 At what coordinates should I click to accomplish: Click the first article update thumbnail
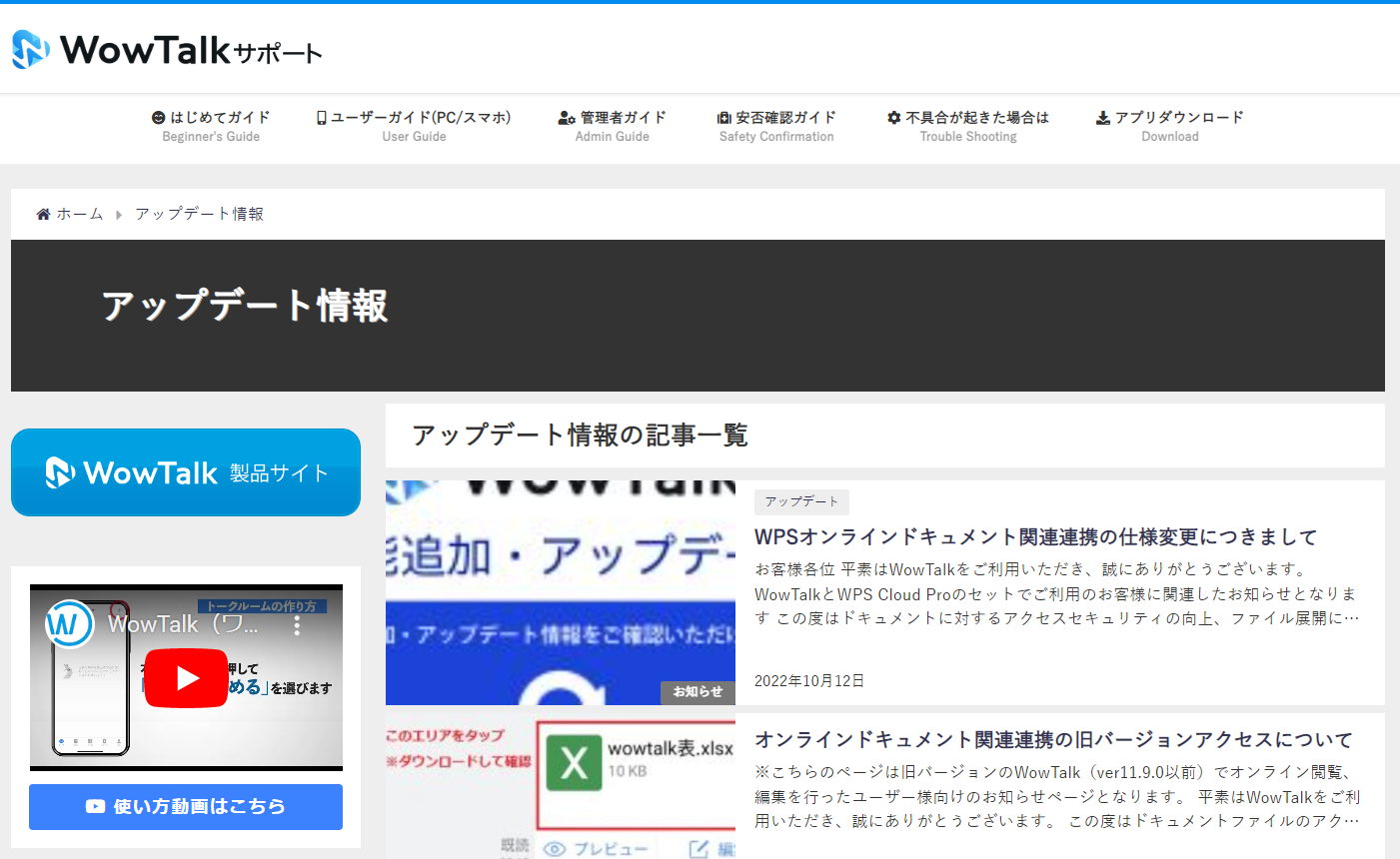pyautogui.click(x=561, y=593)
